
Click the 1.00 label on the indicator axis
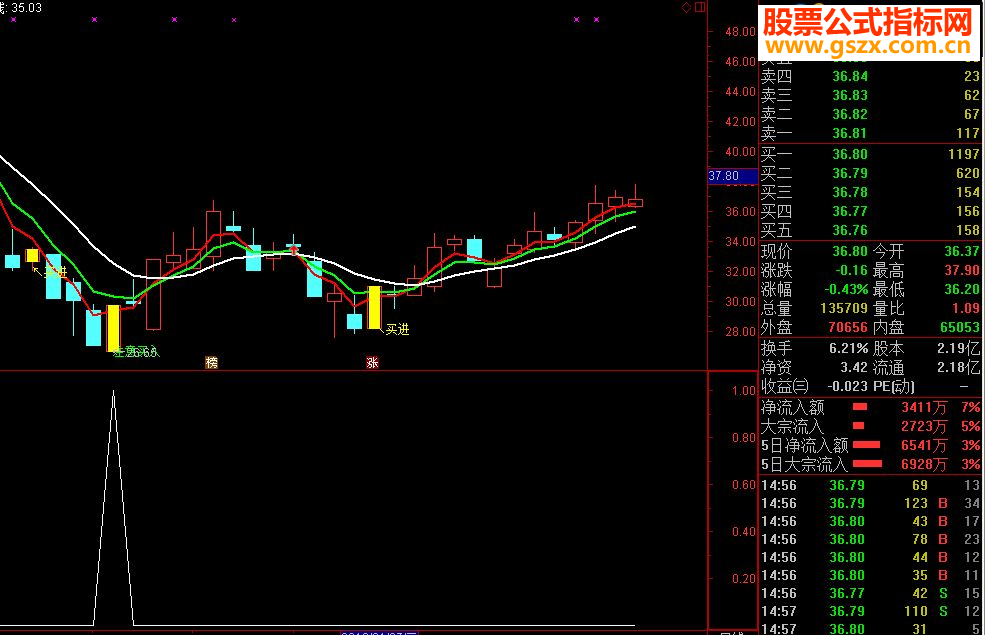(x=744, y=391)
